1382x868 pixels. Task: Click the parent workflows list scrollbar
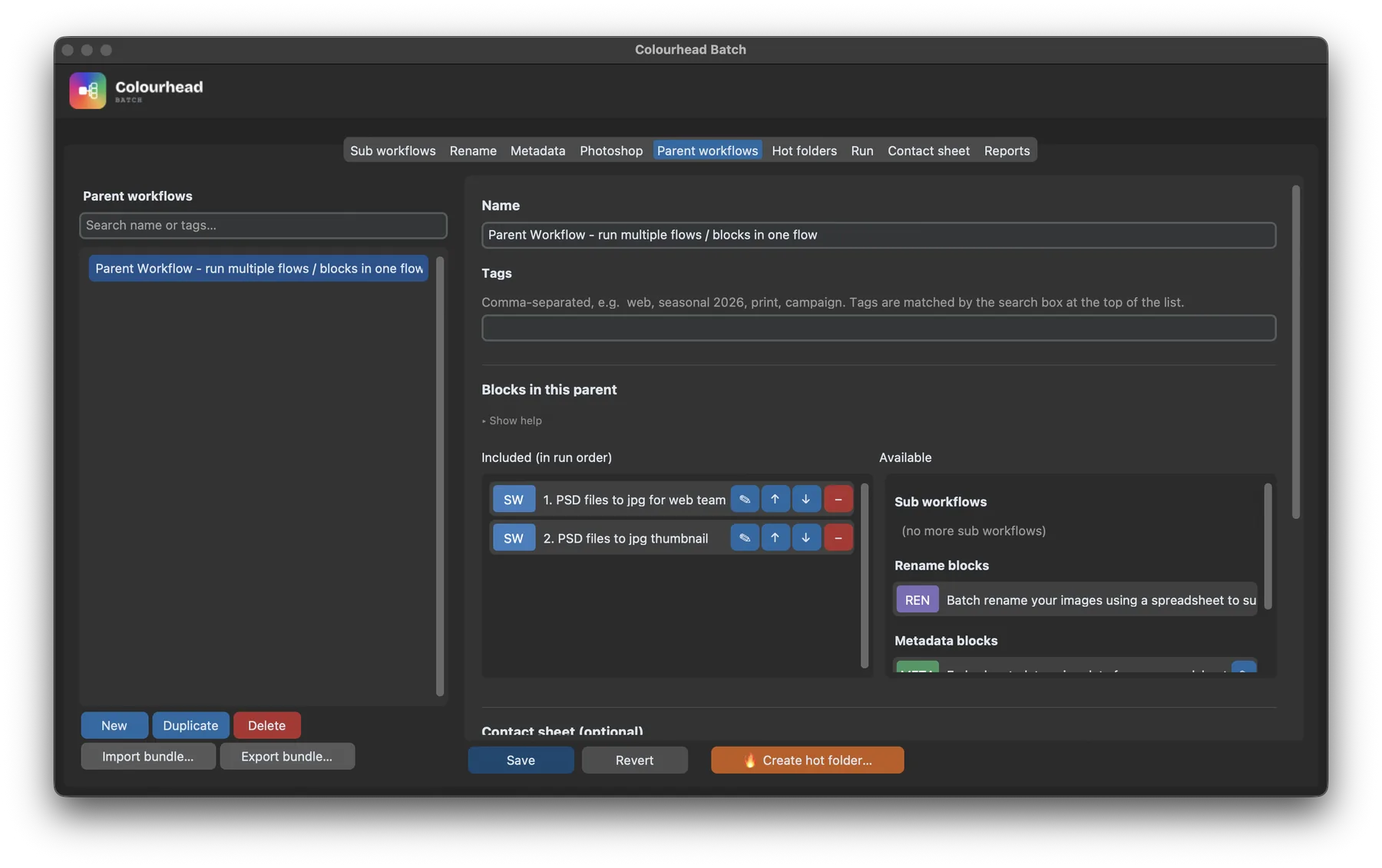click(x=440, y=477)
